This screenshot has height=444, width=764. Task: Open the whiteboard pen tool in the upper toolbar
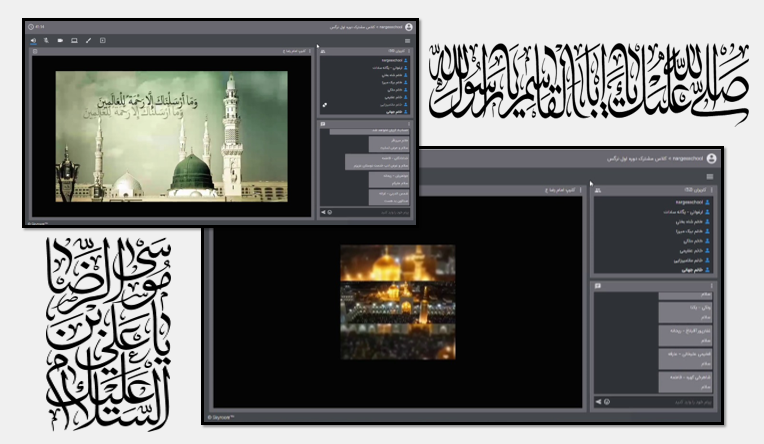coord(89,40)
